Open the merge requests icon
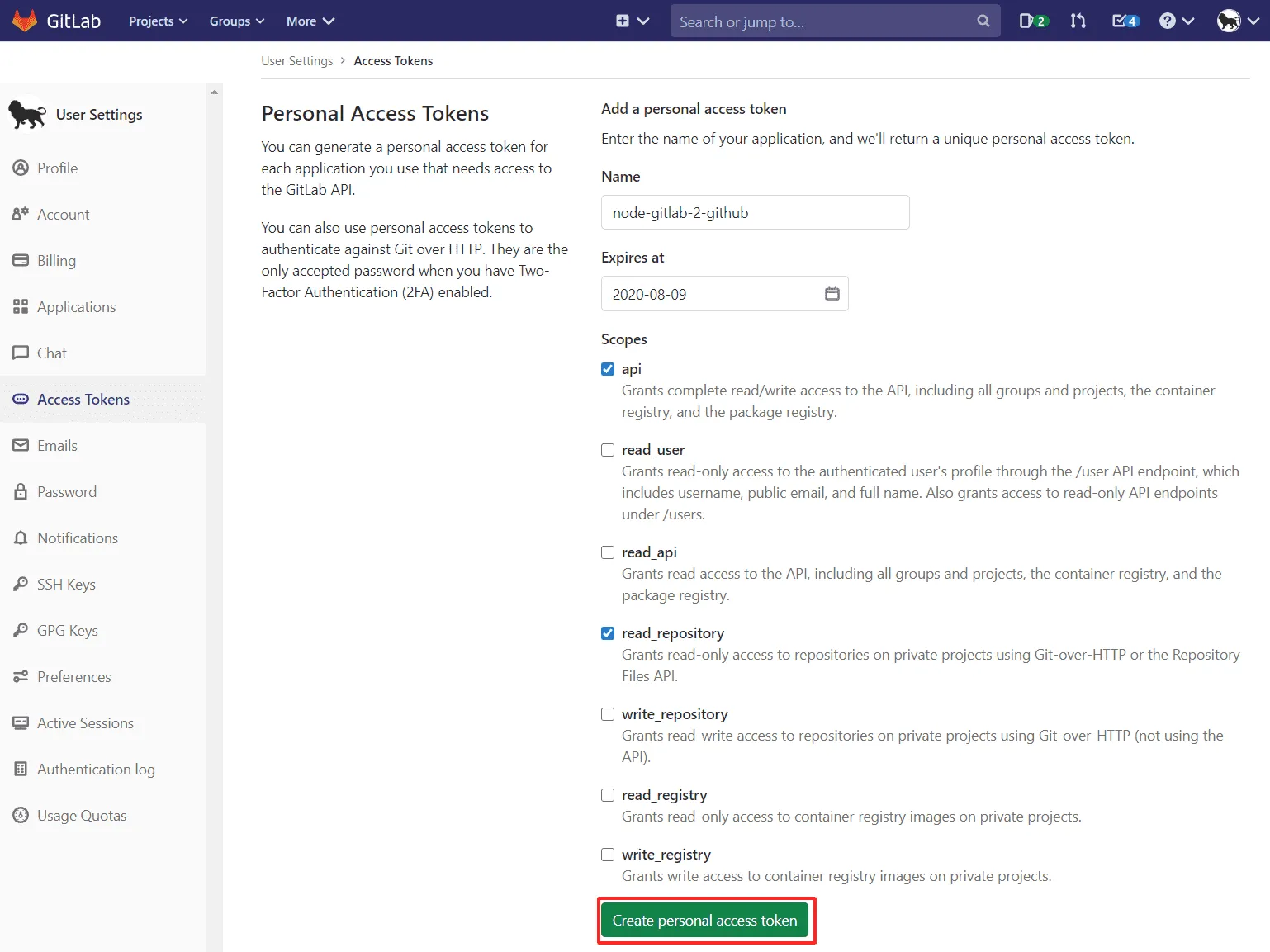 (1078, 21)
